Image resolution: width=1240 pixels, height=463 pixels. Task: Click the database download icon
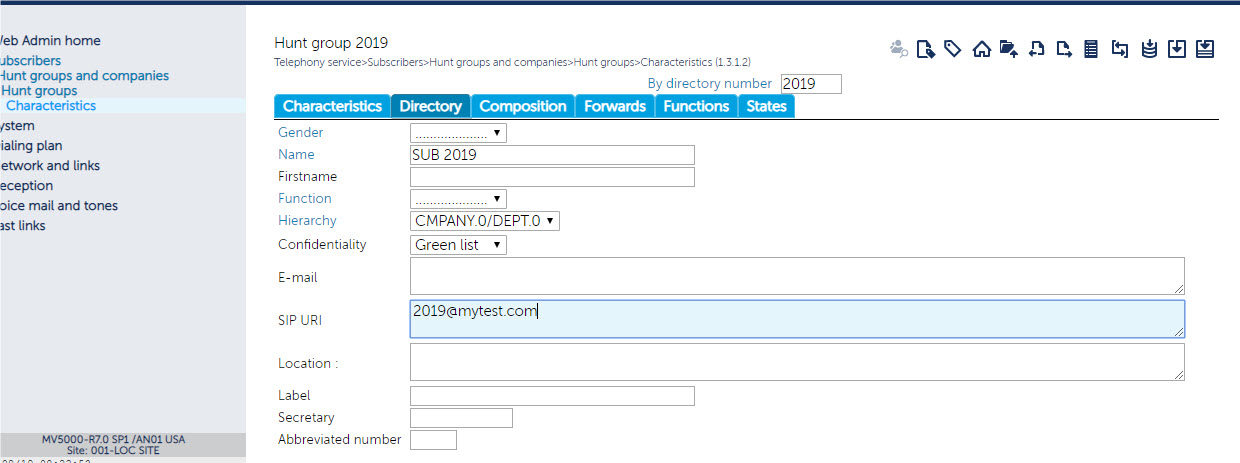coord(1149,48)
